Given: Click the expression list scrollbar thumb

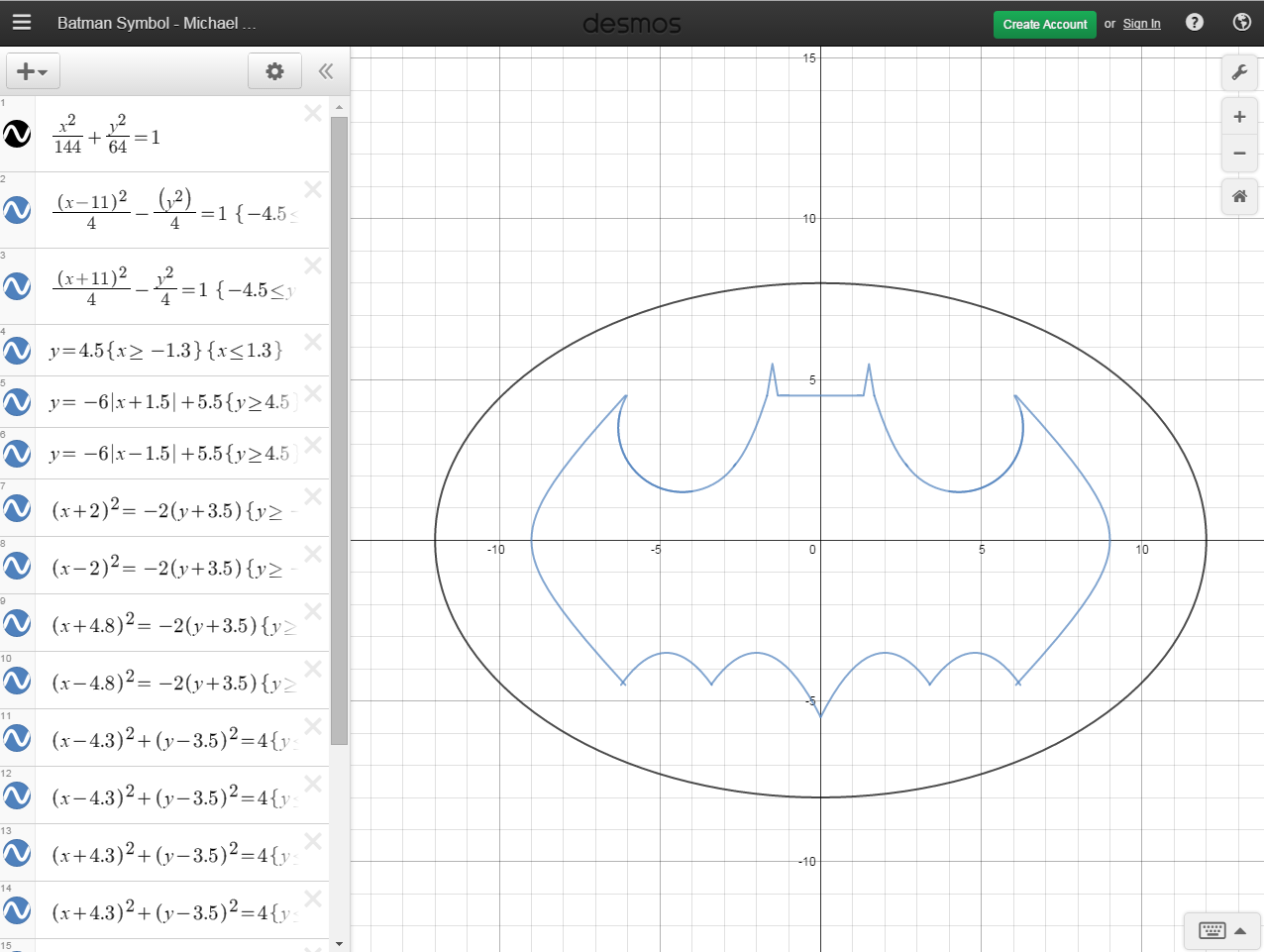Looking at the screenshot, I should pyautogui.click(x=339, y=430).
